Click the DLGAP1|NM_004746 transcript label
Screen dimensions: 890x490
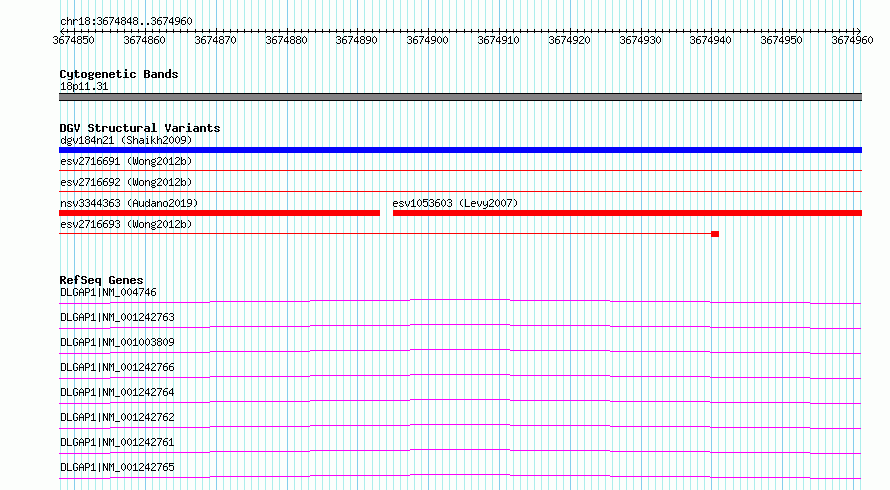[108, 292]
